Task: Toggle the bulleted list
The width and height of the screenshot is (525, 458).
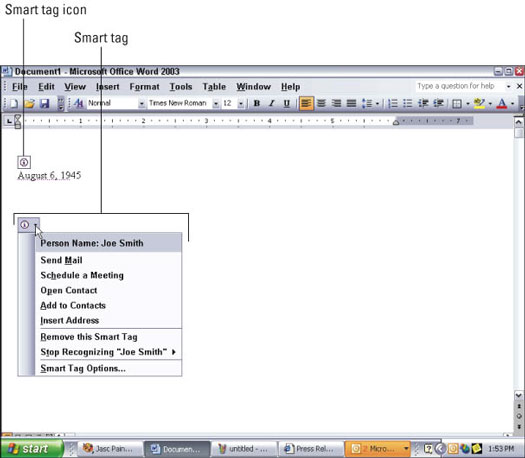Action: point(408,103)
